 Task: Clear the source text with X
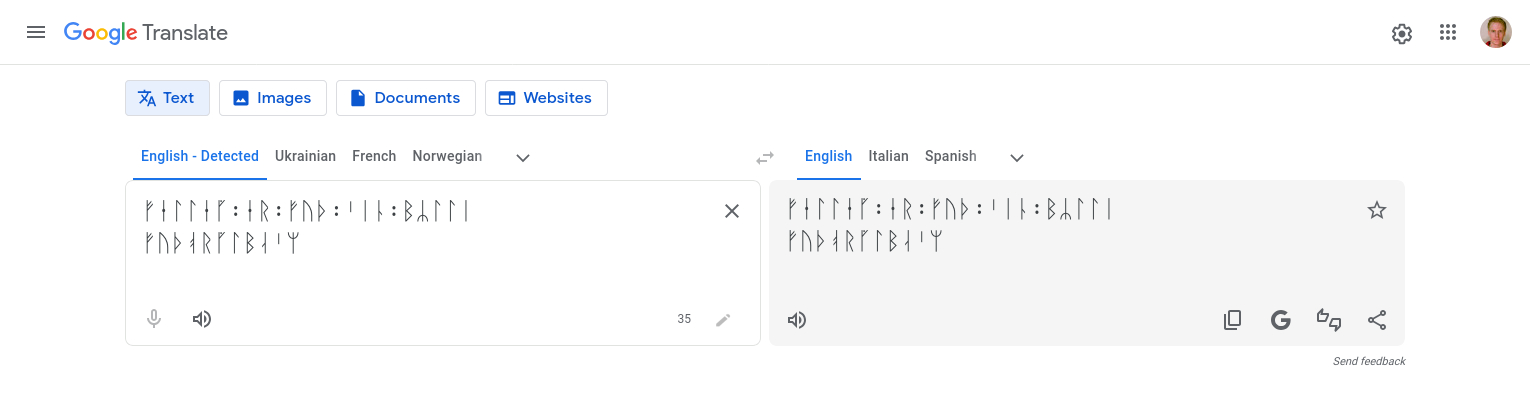[732, 211]
